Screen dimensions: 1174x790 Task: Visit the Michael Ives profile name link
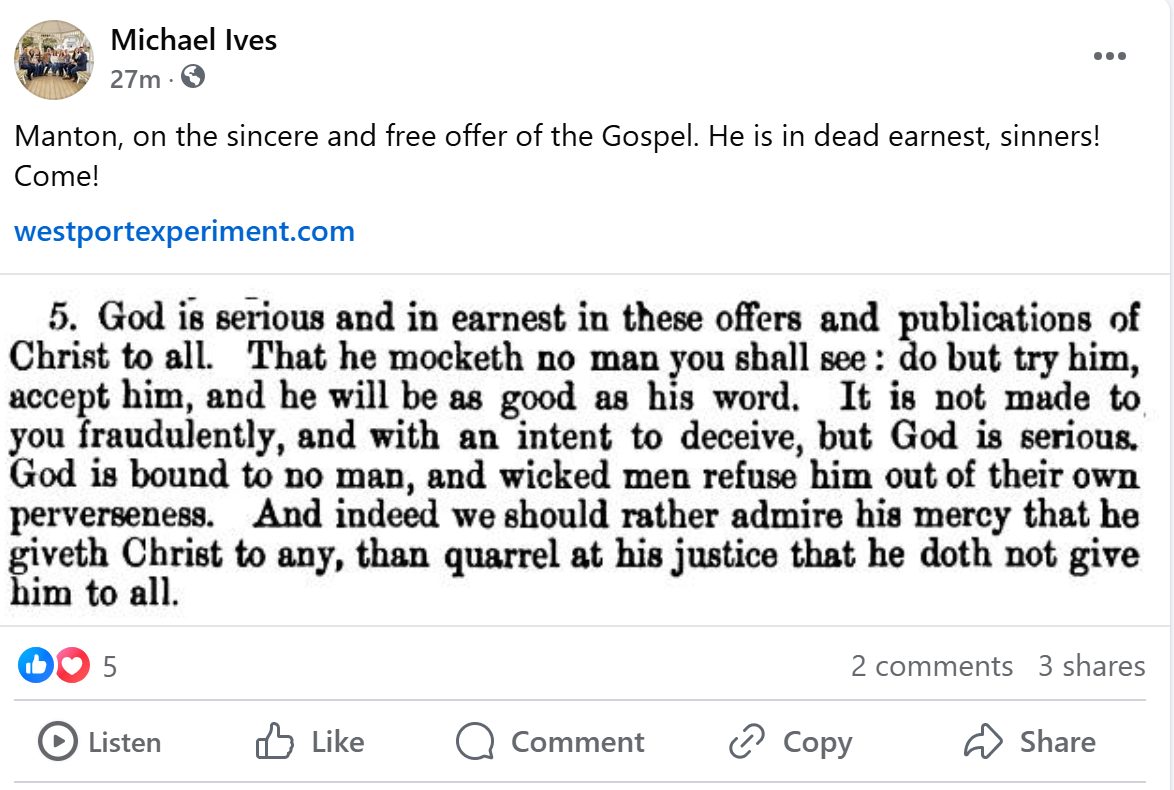click(193, 40)
